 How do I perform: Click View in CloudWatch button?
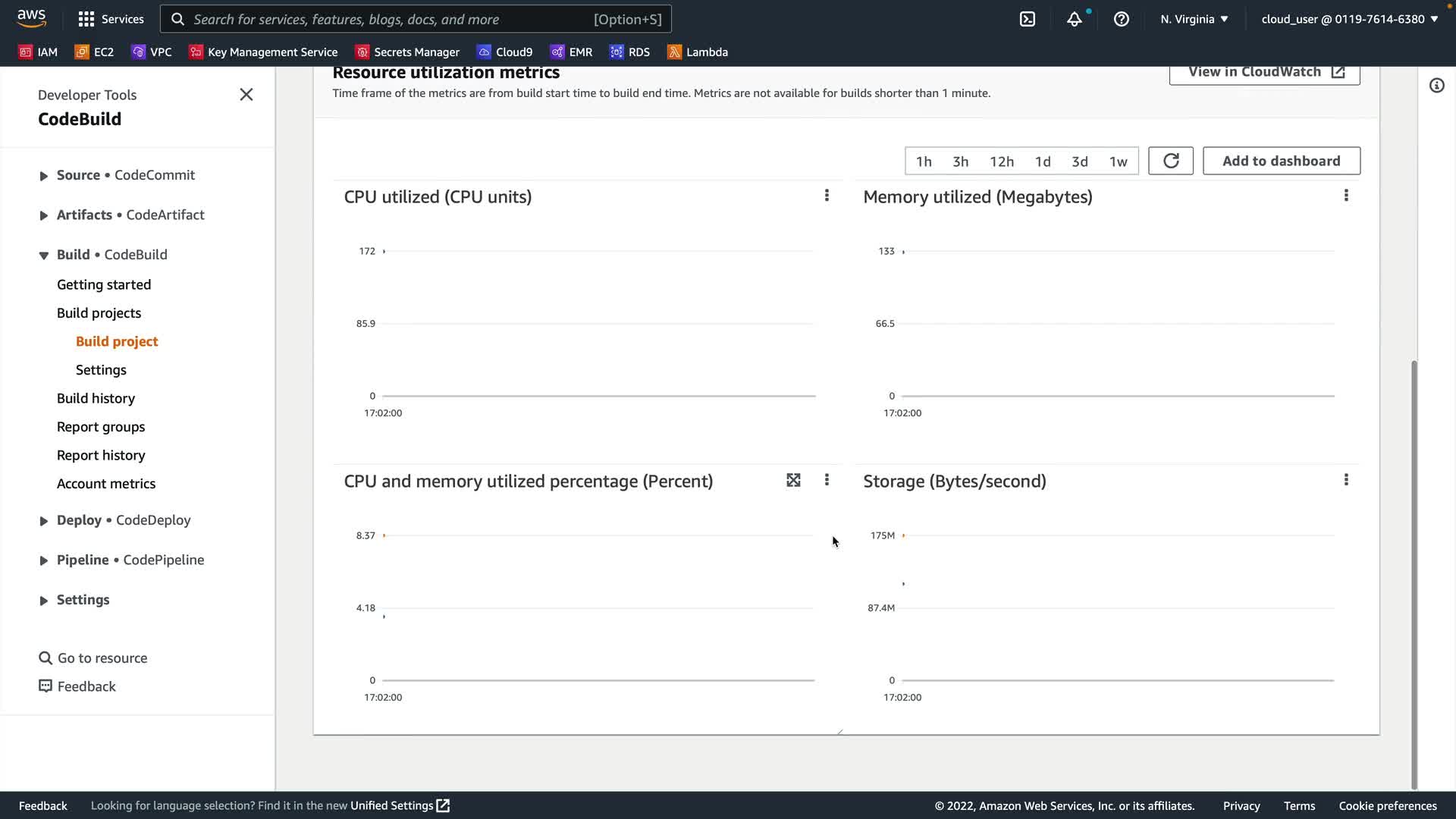1264,73
